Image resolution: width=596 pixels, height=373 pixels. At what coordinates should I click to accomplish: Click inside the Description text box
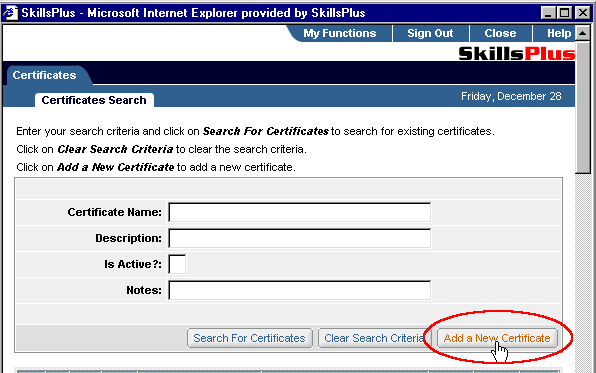click(300, 238)
